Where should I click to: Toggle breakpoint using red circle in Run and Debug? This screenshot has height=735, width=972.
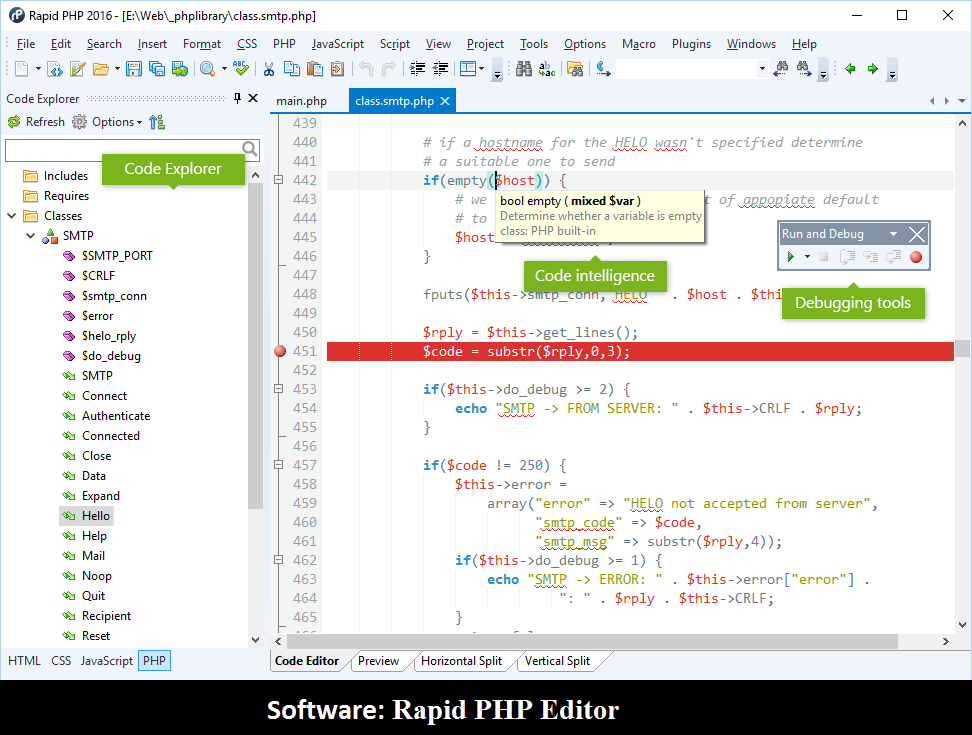(916, 257)
